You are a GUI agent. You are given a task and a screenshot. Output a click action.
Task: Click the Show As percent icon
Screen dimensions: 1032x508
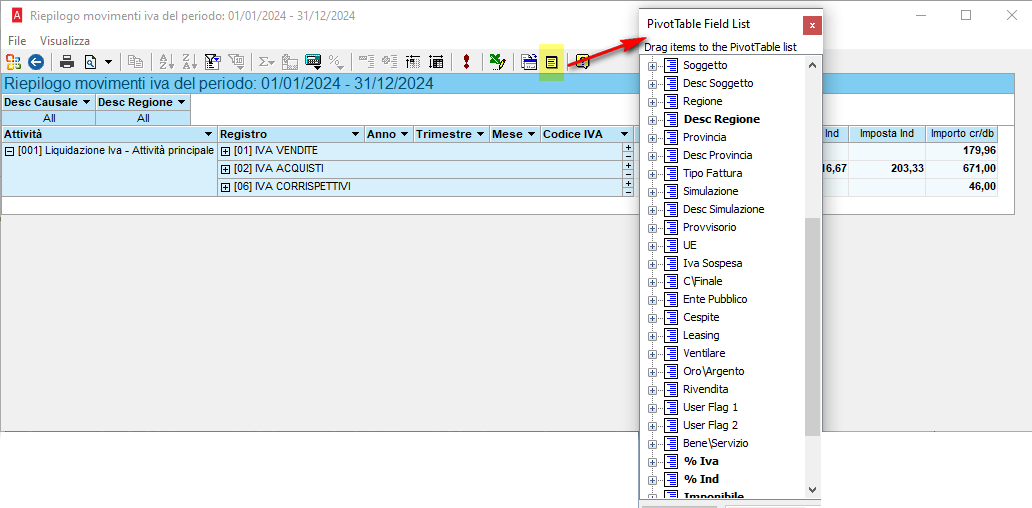(x=336, y=62)
